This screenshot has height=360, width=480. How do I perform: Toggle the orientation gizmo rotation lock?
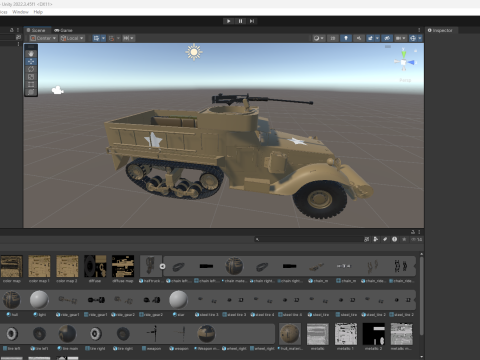[415, 51]
